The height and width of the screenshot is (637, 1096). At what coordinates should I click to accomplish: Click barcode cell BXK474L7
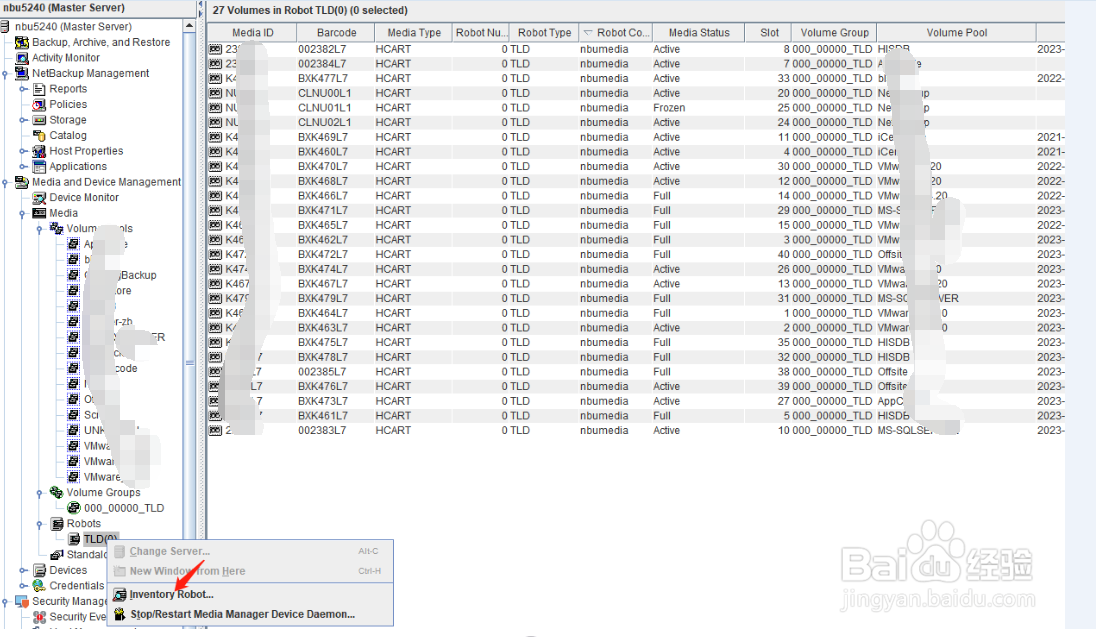[323, 269]
